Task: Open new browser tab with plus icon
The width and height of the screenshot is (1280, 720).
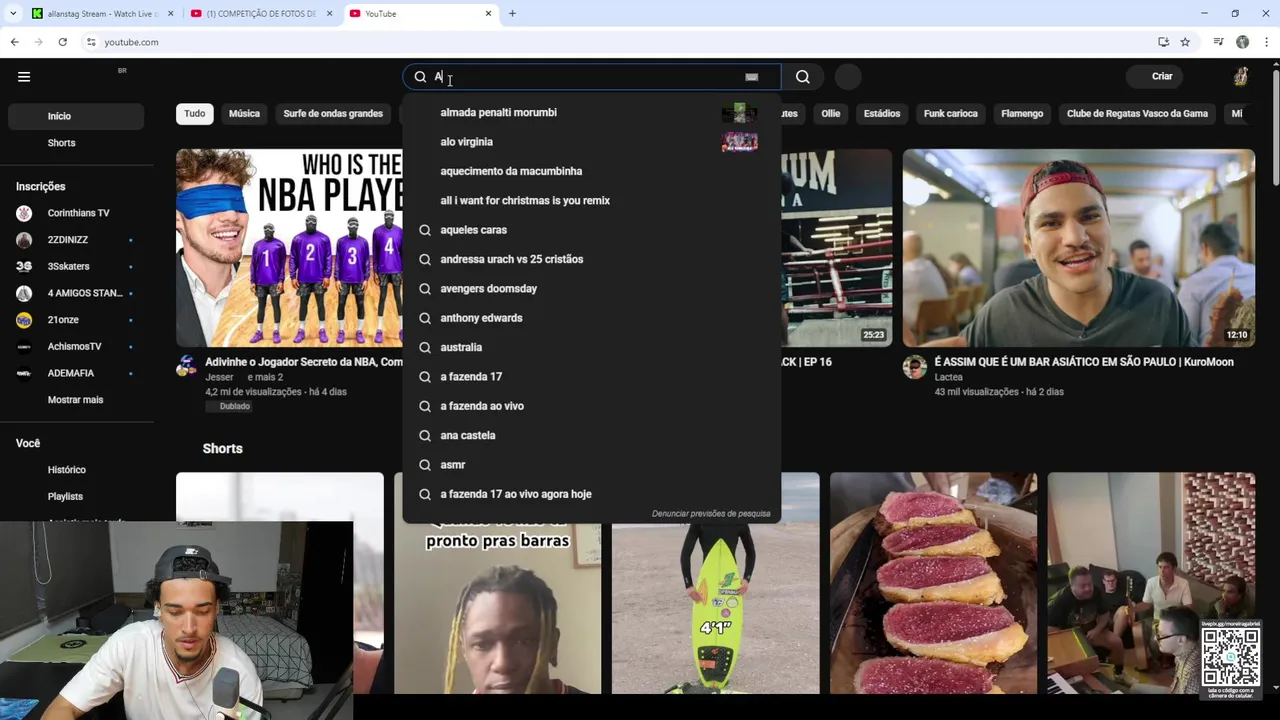Action: pyautogui.click(x=512, y=13)
